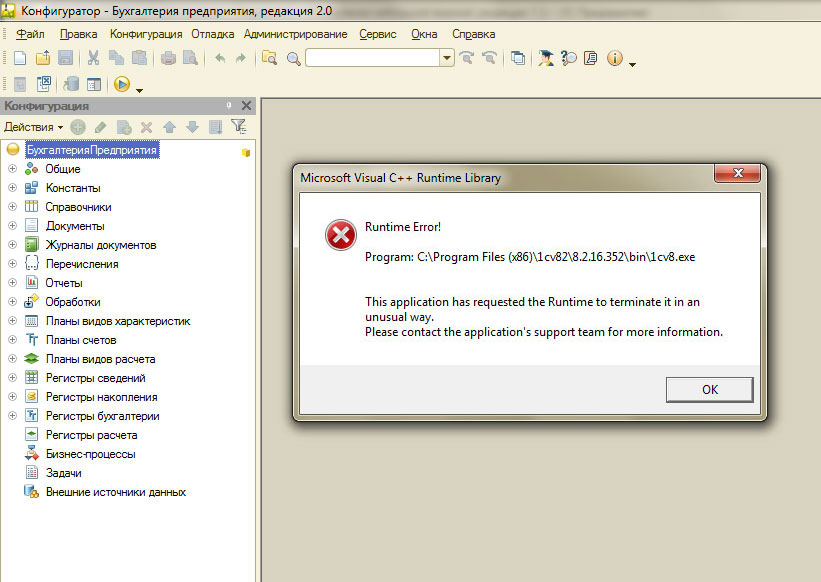Click the Paste clipboard icon
821x582 pixels.
point(139,58)
